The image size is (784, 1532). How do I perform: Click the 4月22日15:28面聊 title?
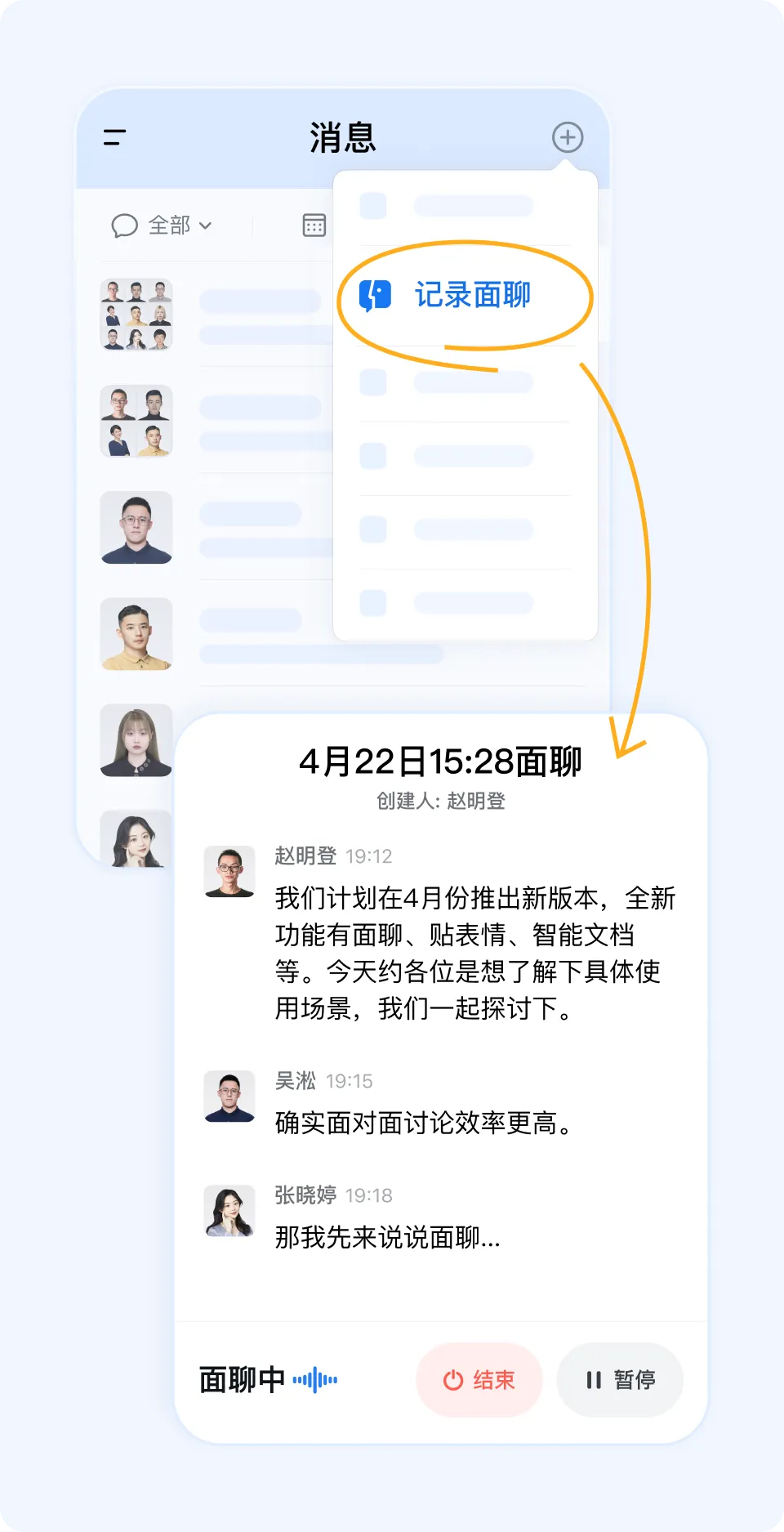coord(440,762)
